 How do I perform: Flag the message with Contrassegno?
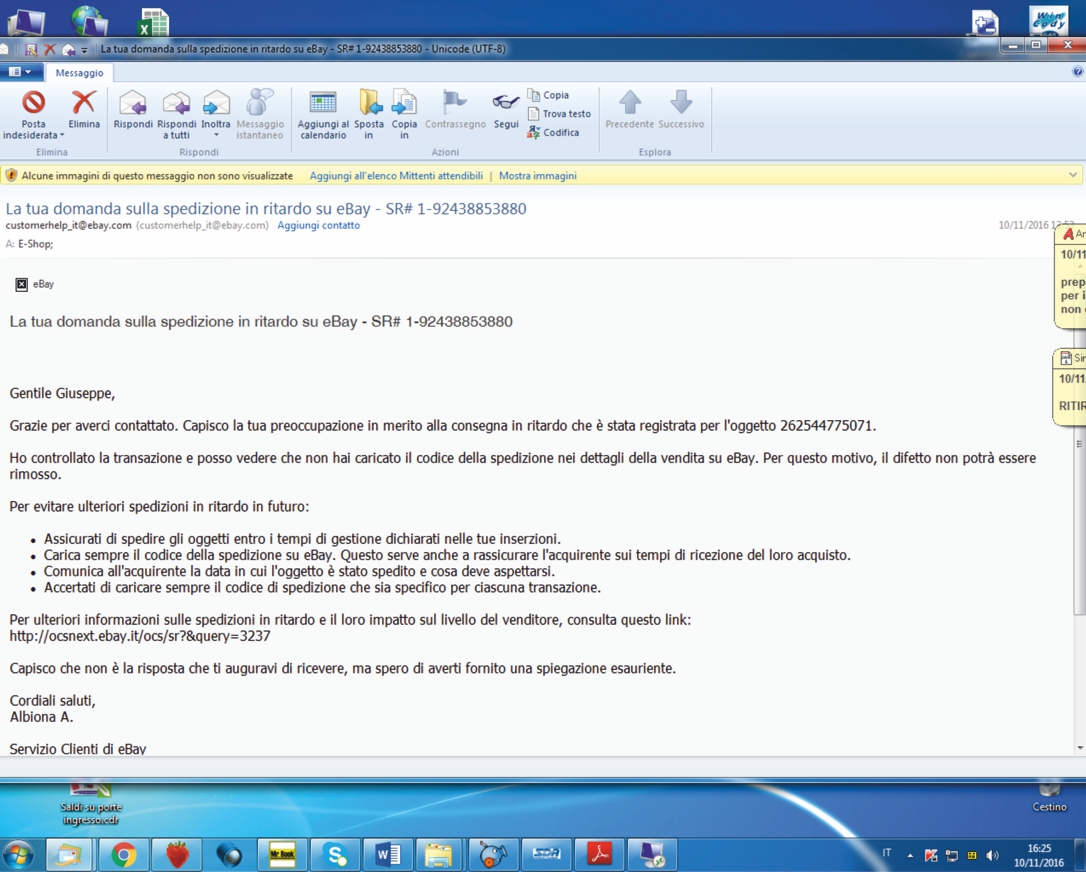[455, 109]
